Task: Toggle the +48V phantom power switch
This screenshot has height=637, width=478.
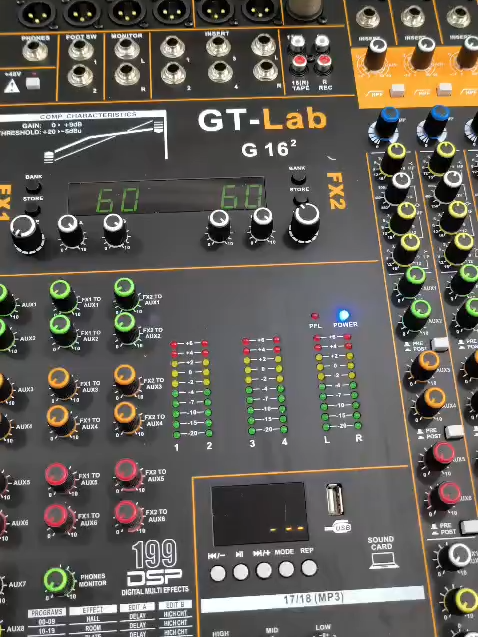Action: 33,83
